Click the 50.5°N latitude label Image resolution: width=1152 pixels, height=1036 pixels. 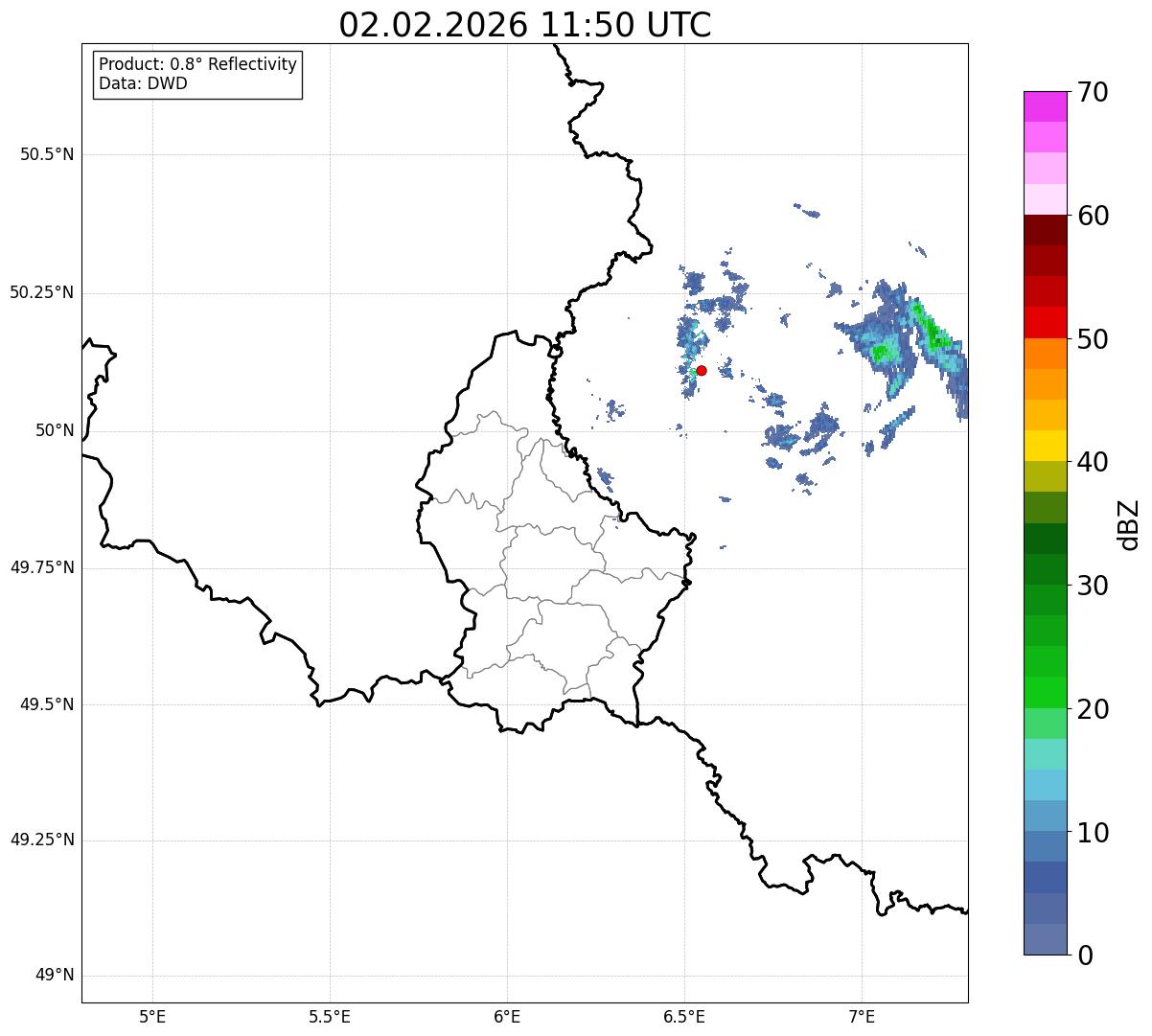point(47,154)
